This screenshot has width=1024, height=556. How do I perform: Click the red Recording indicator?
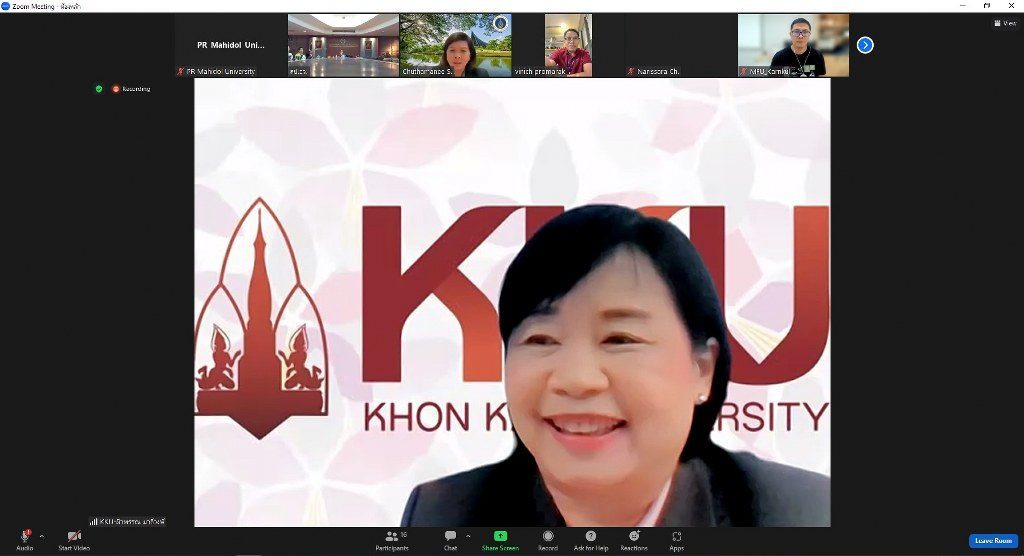[131, 89]
